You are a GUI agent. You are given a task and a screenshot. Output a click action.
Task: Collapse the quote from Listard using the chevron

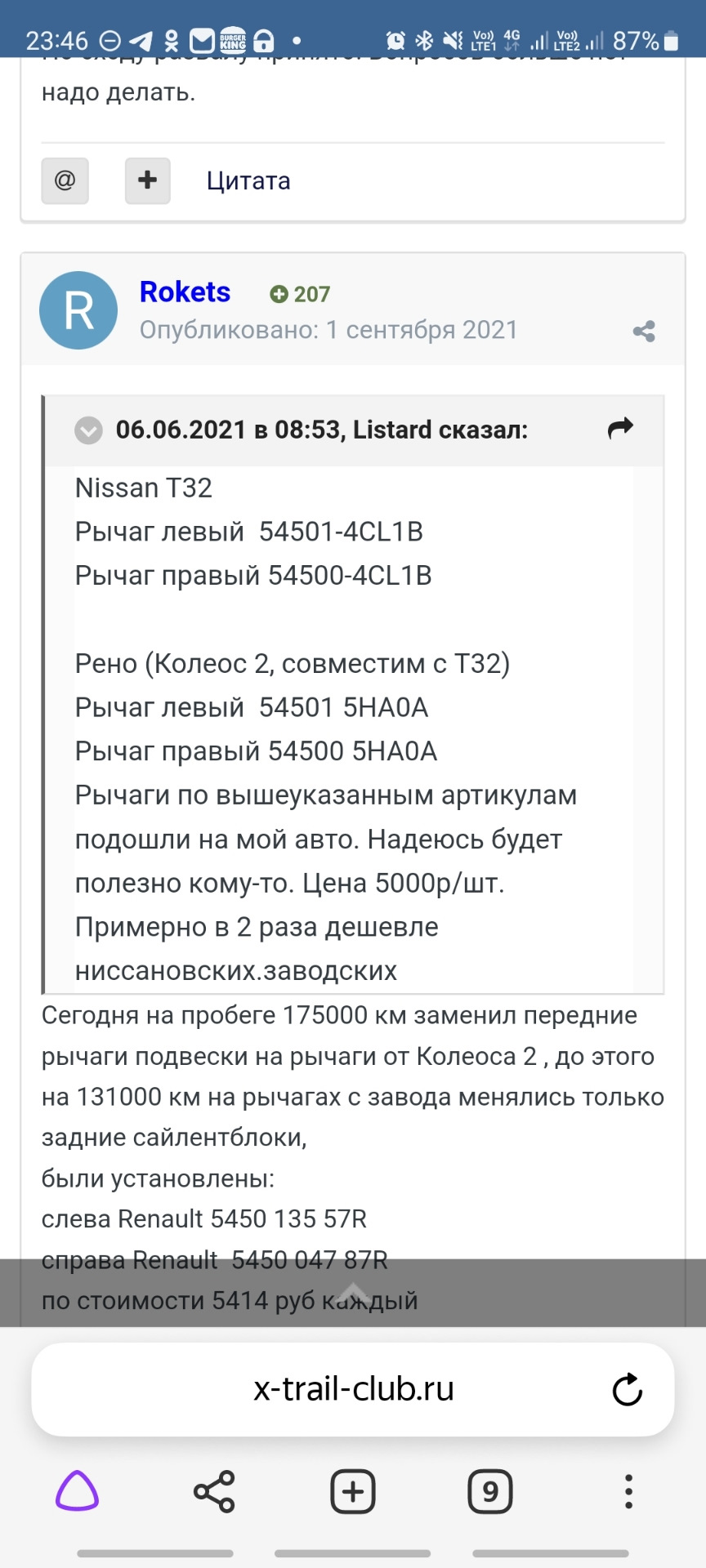(x=88, y=430)
